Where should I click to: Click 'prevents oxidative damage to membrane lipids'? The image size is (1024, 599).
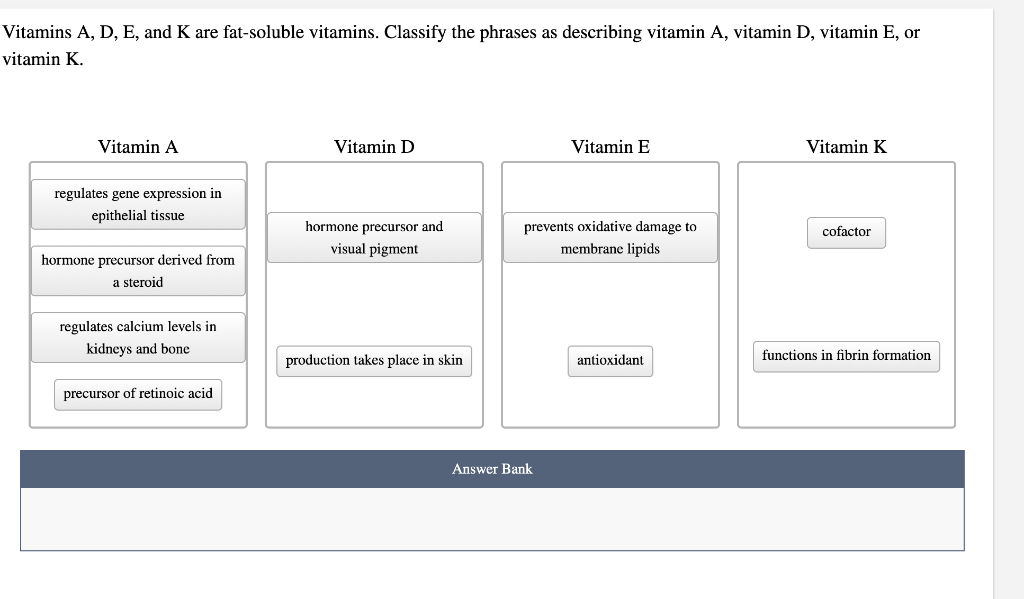pyautogui.click(x=610, y=238)
